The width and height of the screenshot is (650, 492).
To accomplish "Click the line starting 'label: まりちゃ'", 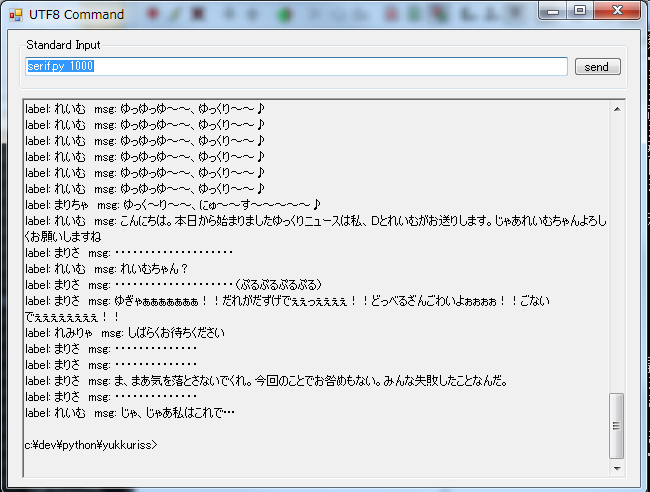I will tap(172, 205).
